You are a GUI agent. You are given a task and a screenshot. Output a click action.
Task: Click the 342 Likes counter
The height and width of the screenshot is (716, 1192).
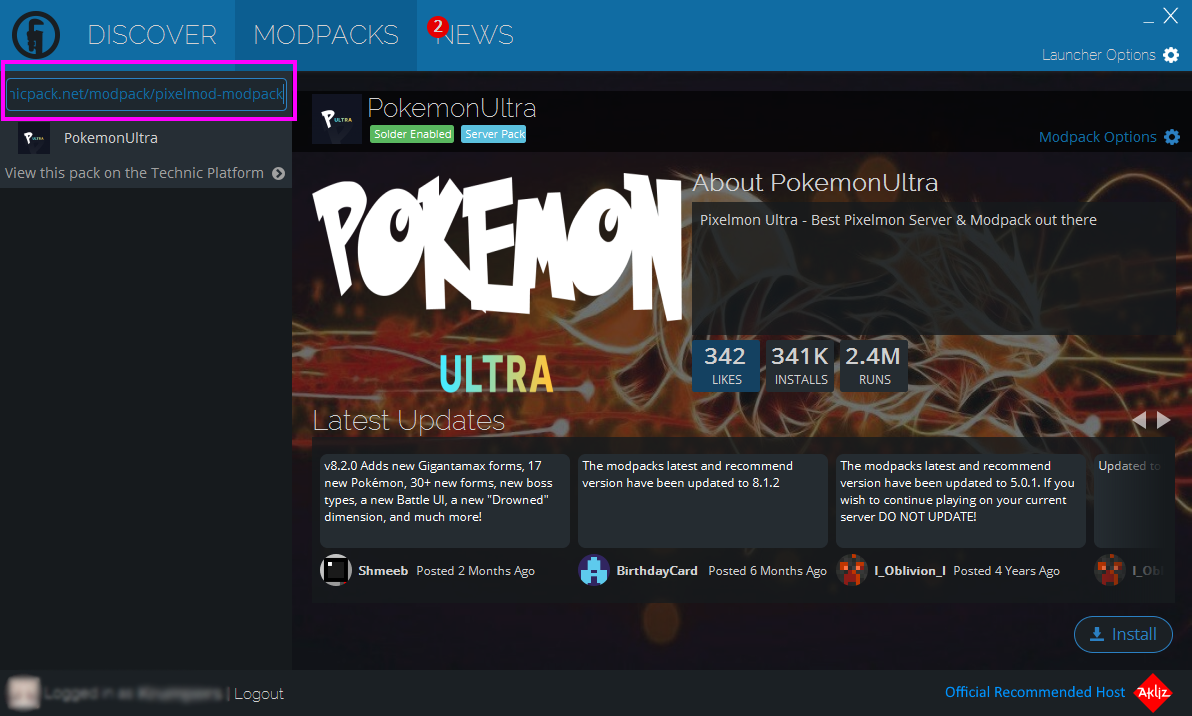tap(725, 366)
